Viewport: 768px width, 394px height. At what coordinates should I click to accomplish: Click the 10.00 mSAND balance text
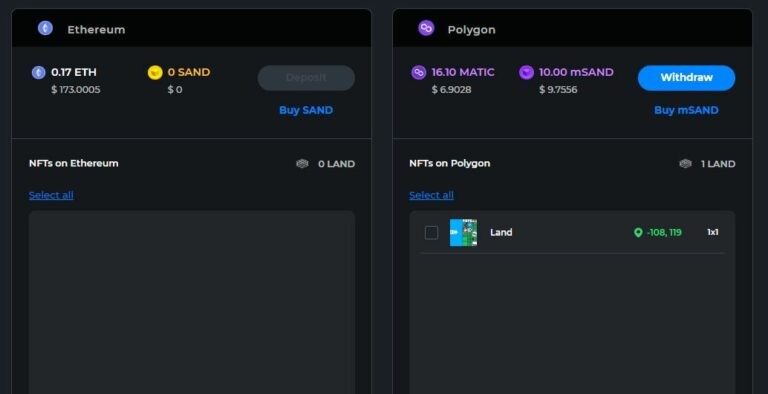(576, 72)
